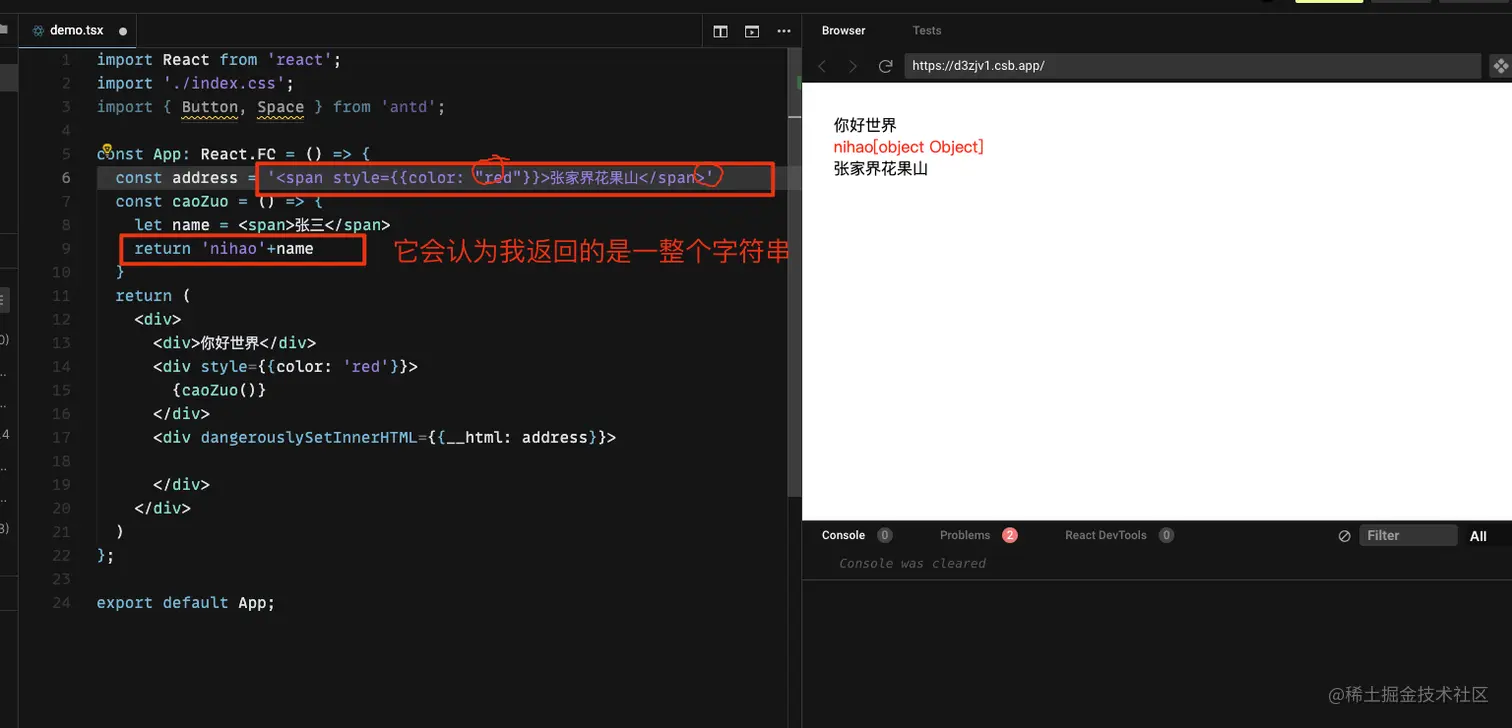Image resolution: width=1512 pixels, height=728 pixels.
Task: Click the preview window icon in editor toolbar
Action: tap(752, 31)
